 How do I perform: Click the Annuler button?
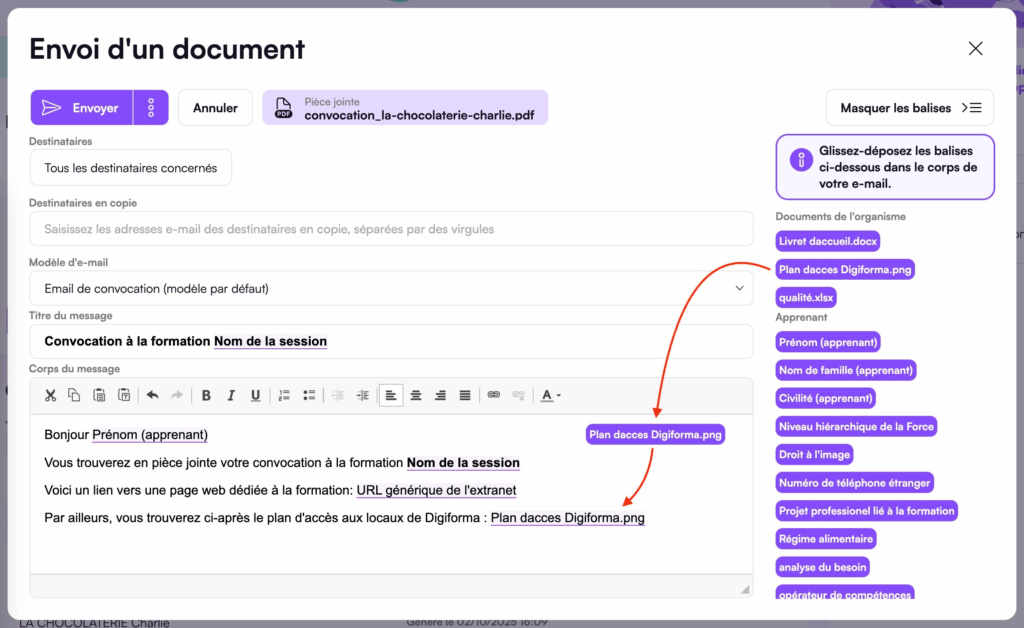[x=215, y=108]
